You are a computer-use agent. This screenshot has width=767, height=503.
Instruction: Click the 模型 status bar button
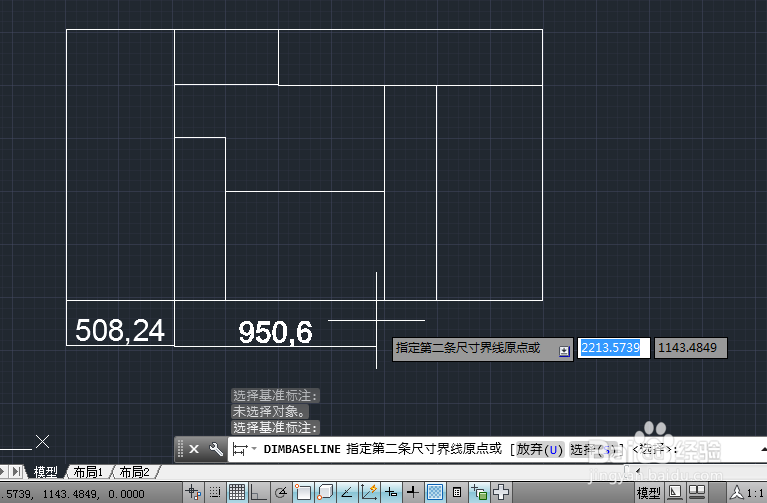(649, 492)
